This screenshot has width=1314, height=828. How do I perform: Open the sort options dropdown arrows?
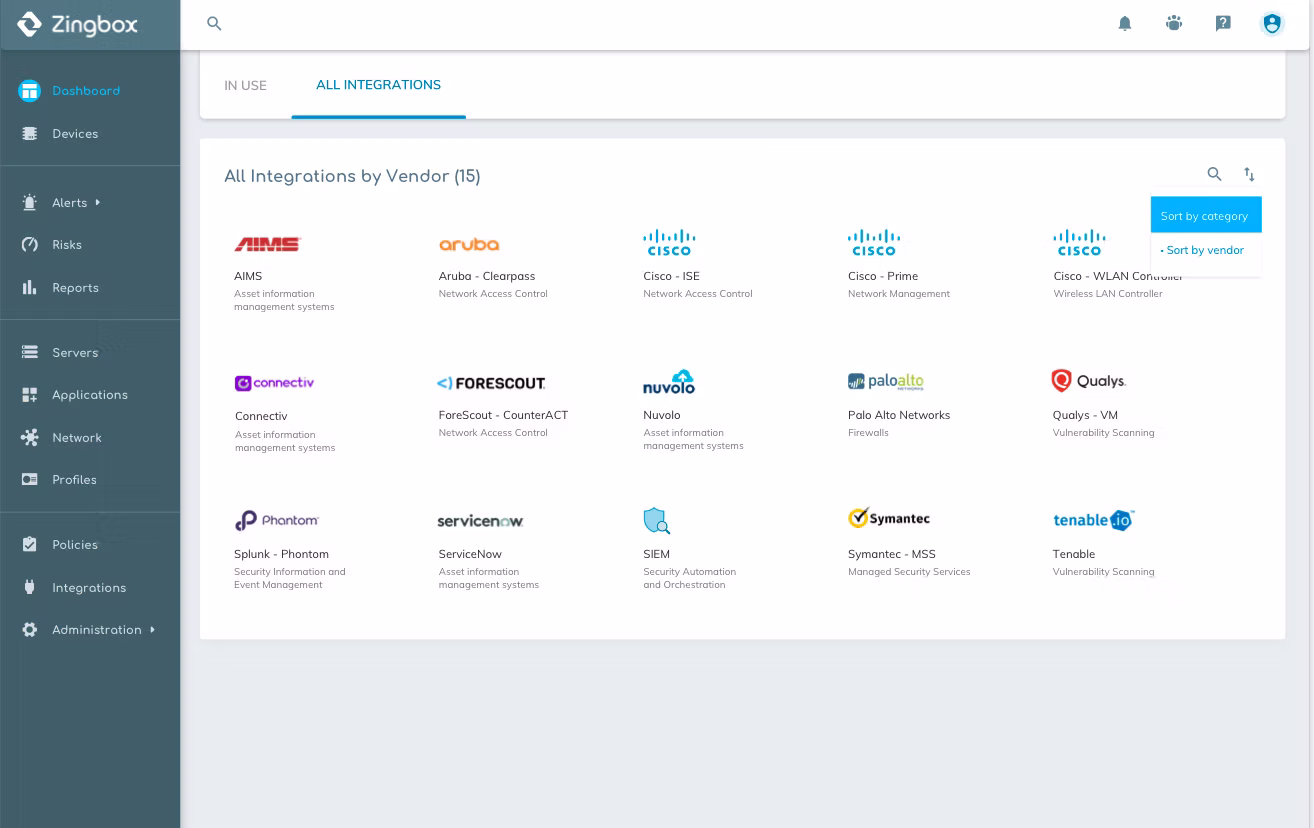[x=1249, y=174]
